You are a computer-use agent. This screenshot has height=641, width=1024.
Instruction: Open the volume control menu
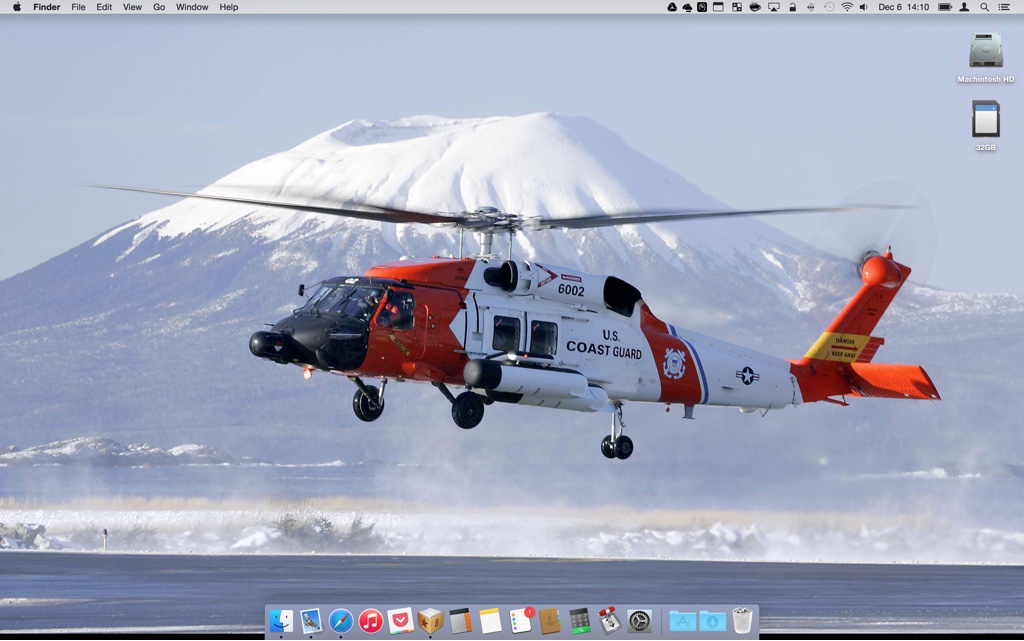click(x=864, y=7)
